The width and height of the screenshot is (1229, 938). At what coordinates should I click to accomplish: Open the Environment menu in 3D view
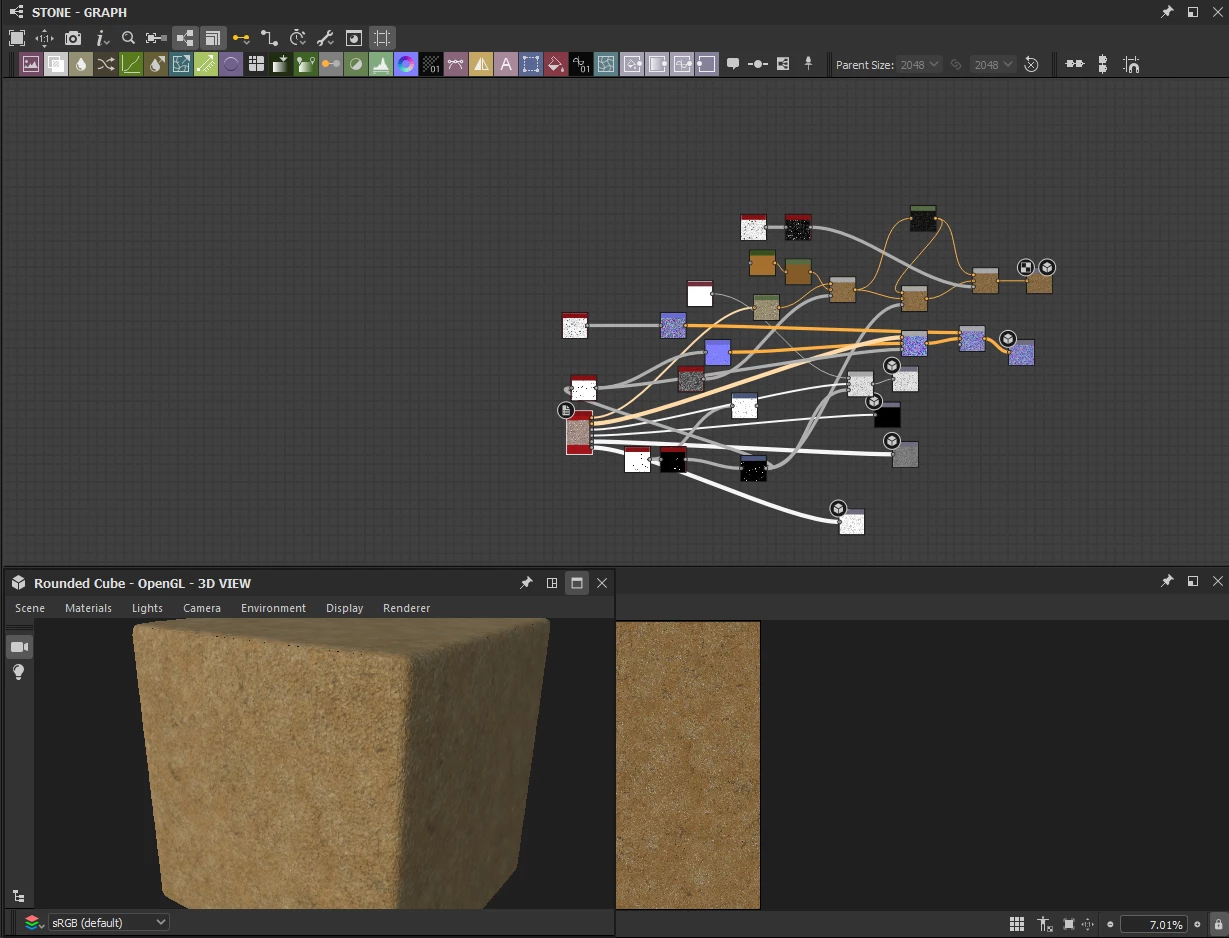(273, 608)
